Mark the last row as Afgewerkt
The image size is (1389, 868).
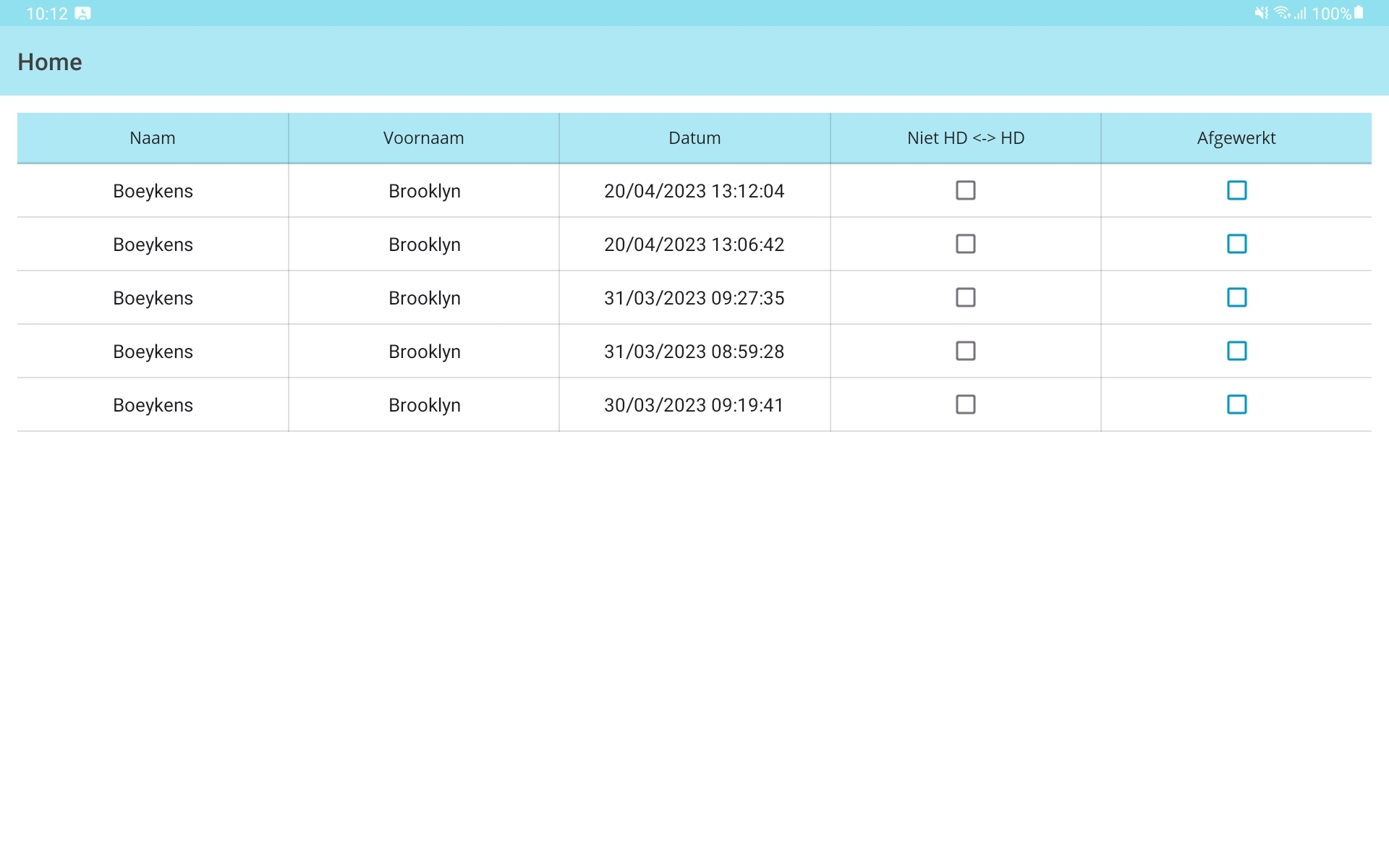1237,404
